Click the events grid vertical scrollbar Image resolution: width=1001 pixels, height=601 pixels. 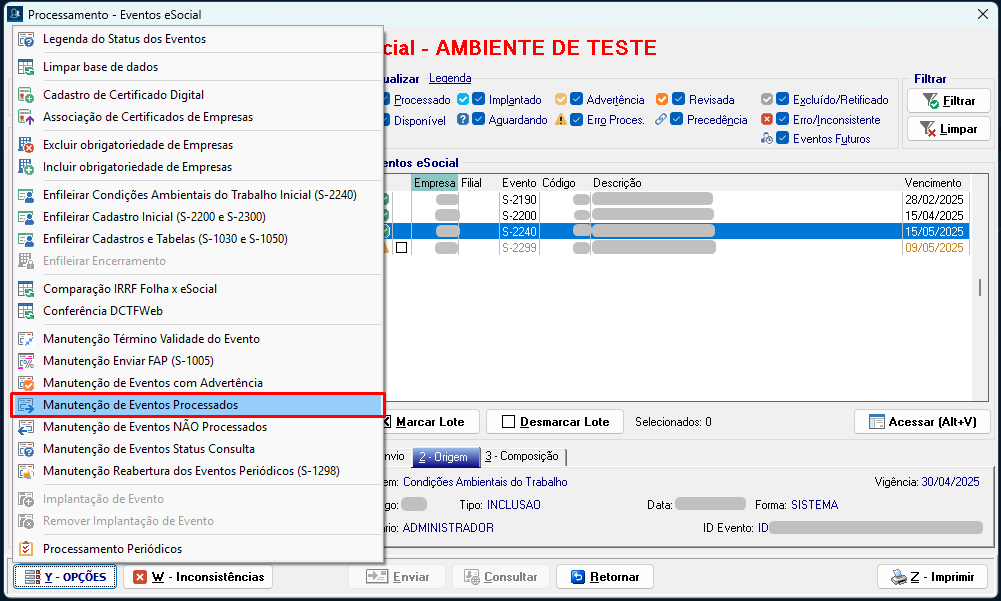tap(979, 288)
